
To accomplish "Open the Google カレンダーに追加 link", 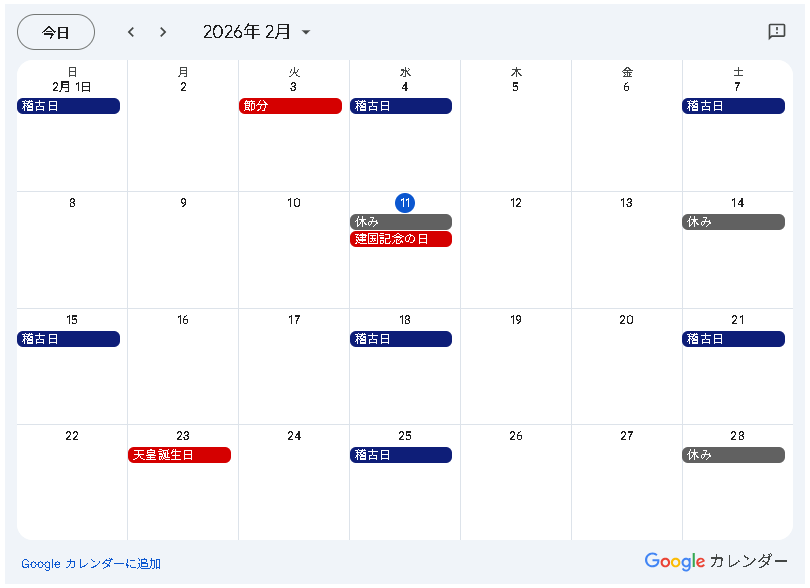I will [91, 564].
